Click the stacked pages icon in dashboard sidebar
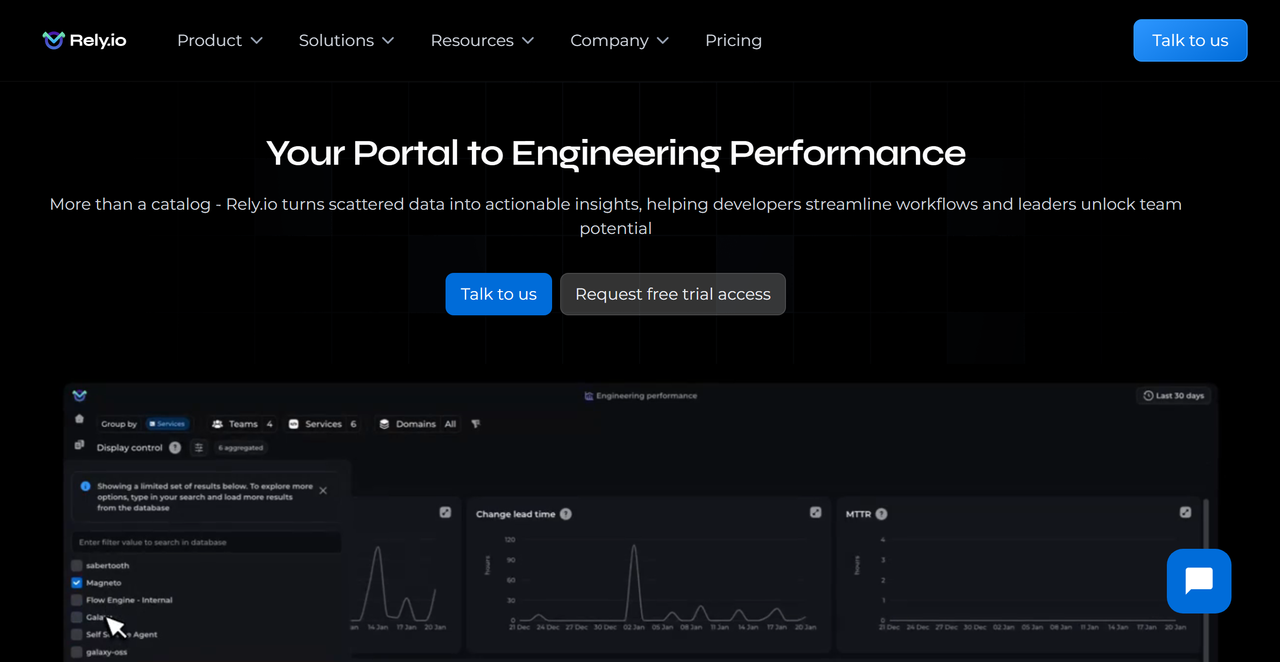1280x662 pixels. tap(80, 445)
